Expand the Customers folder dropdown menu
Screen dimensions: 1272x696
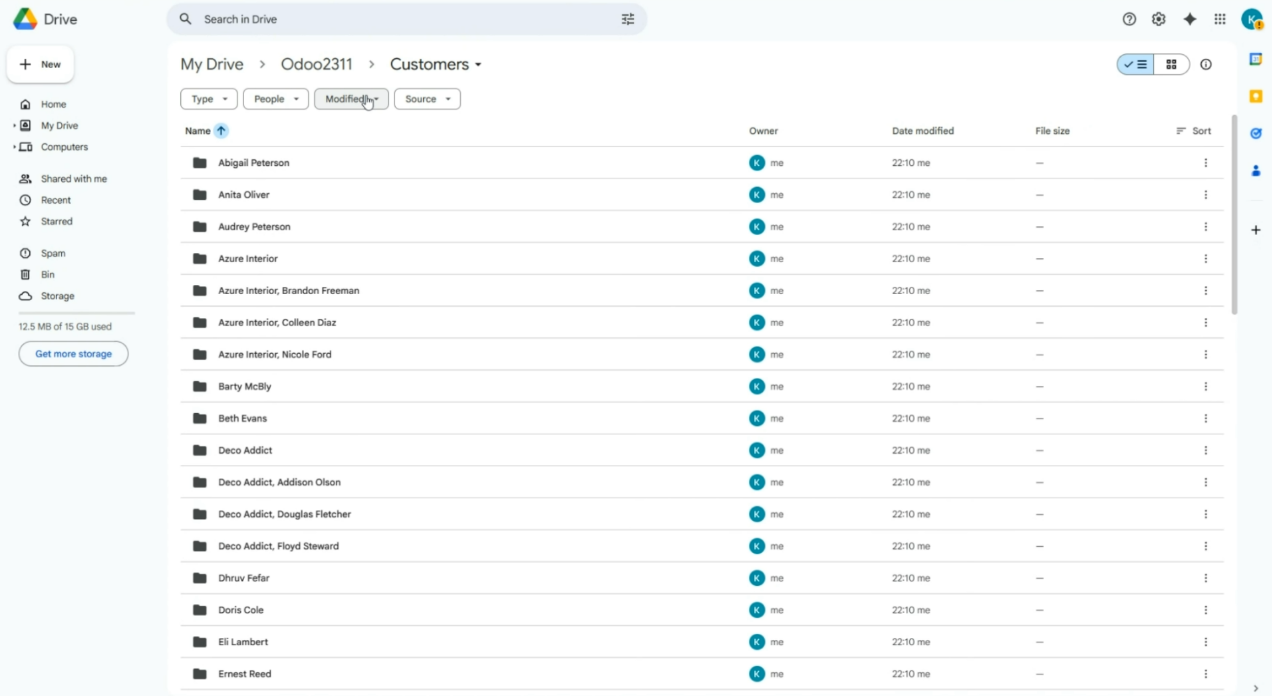pyautogui.click(x=436, y=65)
